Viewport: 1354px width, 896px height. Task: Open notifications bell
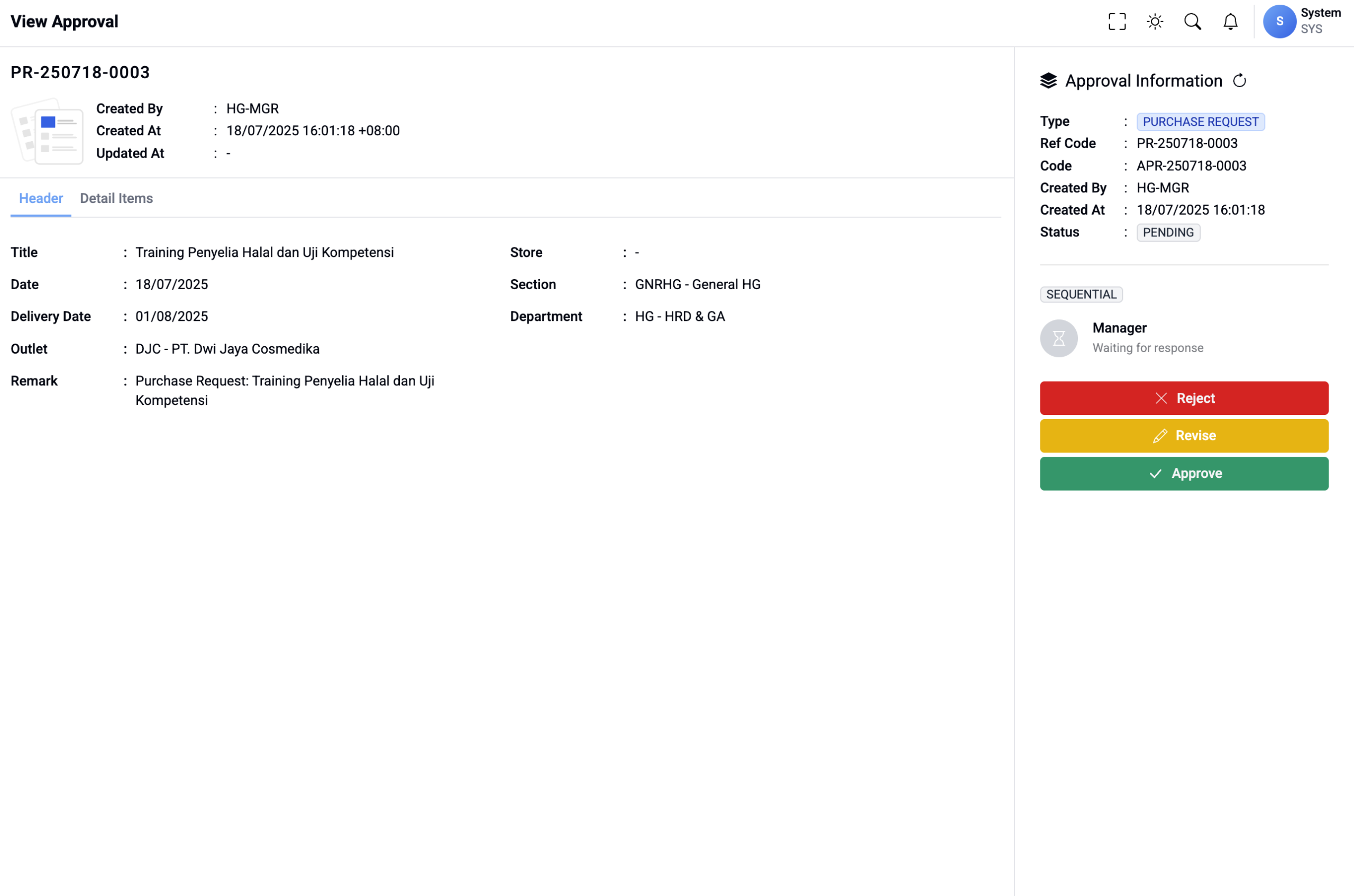(x=1230, y=22)
